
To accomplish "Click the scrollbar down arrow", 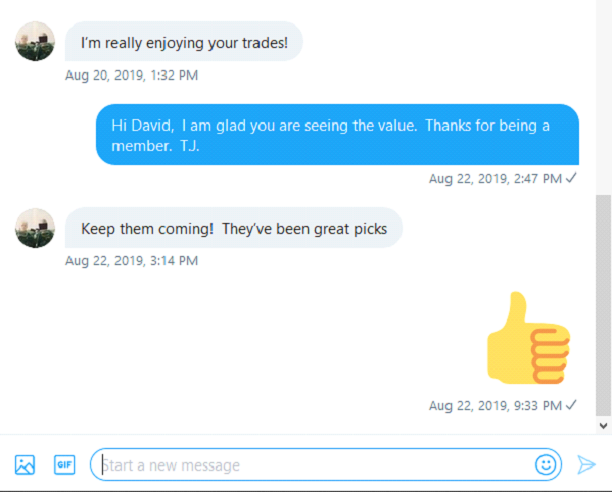I will tap(604, 426).
